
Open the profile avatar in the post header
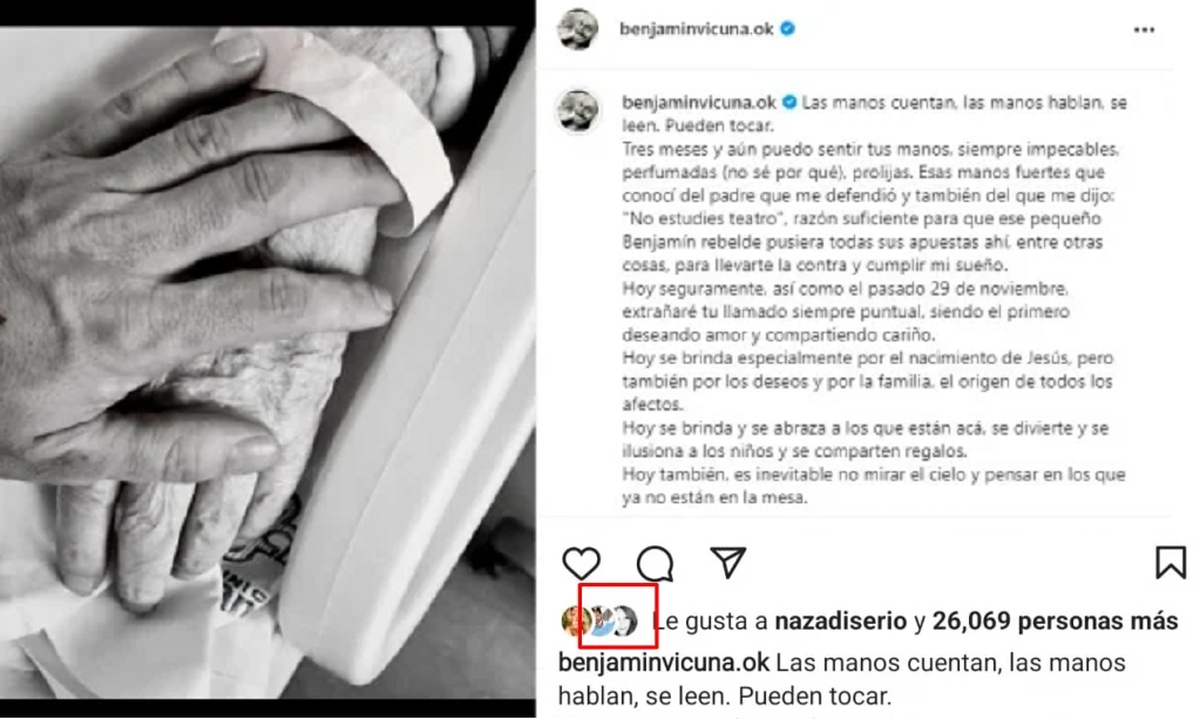(578, 29)
